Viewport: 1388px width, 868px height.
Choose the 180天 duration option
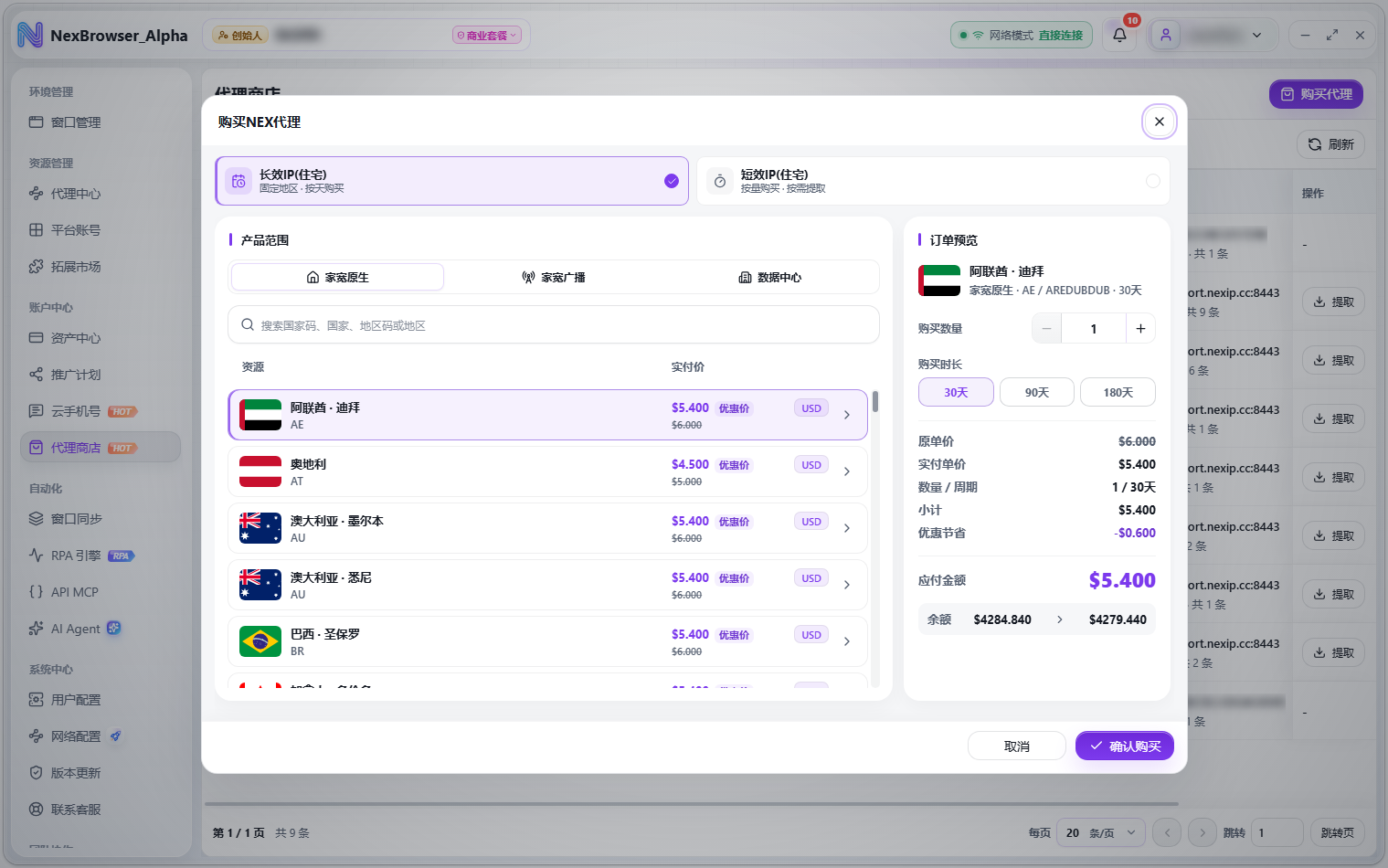(x=1118, y=392)
